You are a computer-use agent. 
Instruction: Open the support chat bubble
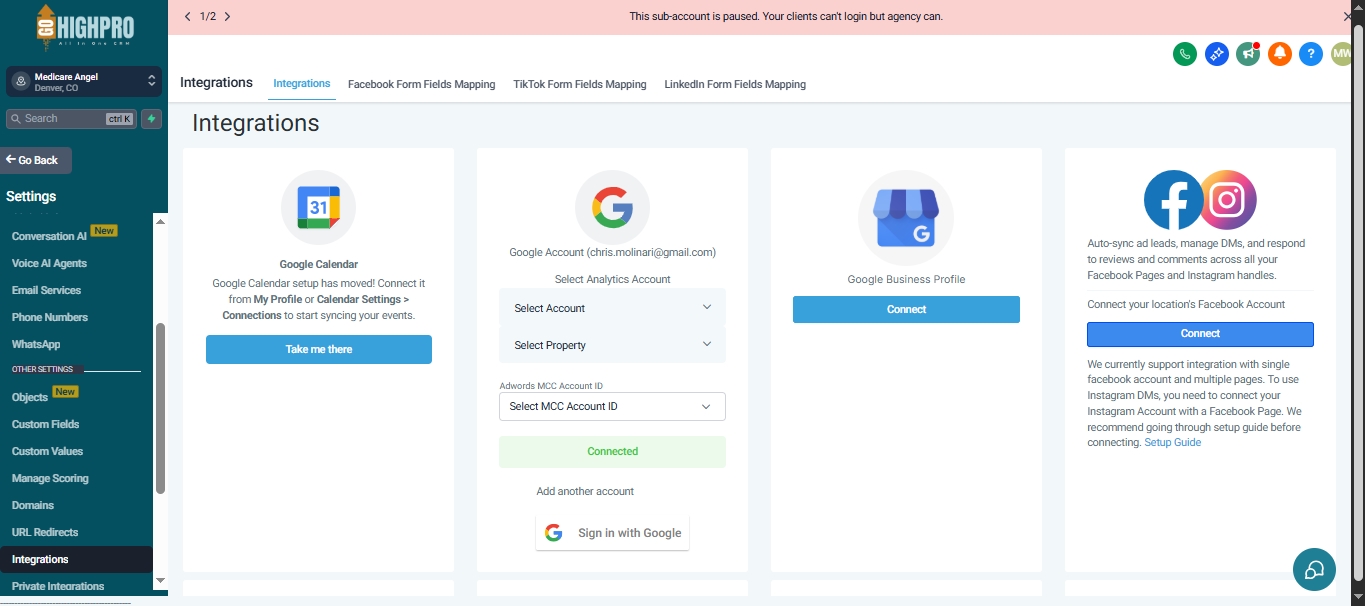[1314, 569]
